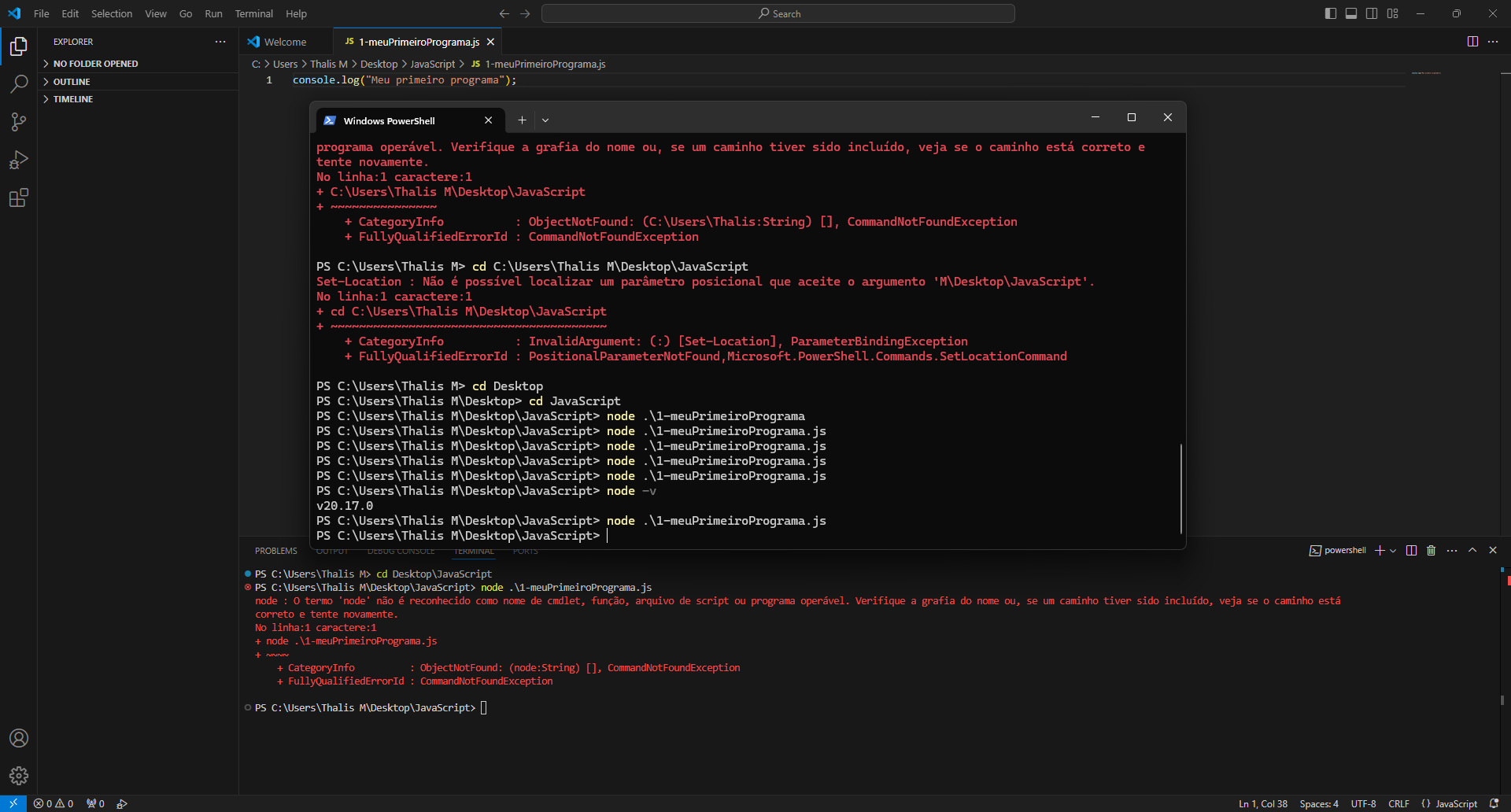
Task: Click the Search command center box
Action: [778, 13]
